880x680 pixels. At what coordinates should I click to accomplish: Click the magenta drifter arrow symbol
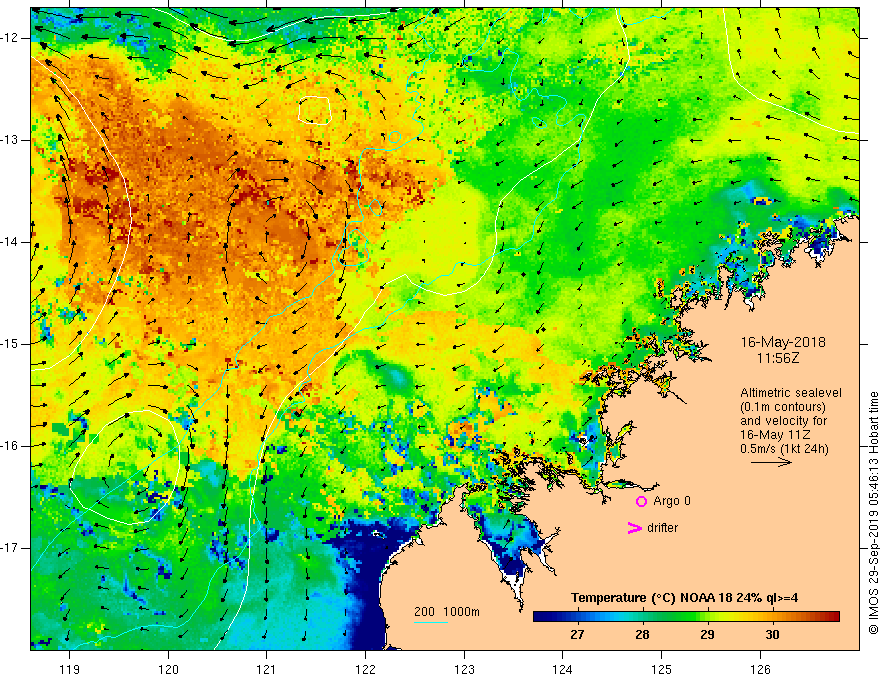634,528
